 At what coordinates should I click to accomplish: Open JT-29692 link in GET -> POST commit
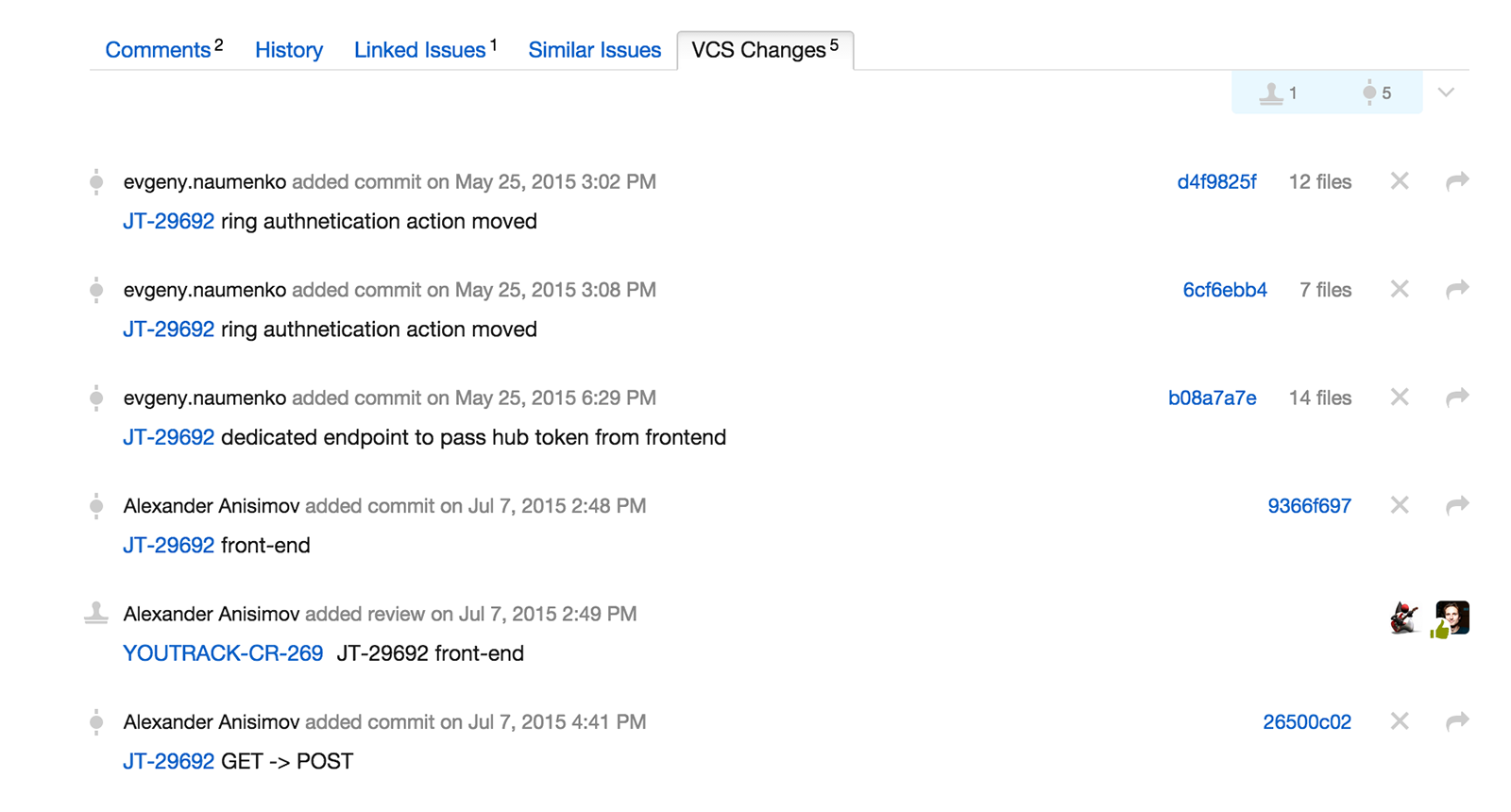[168, 761]
